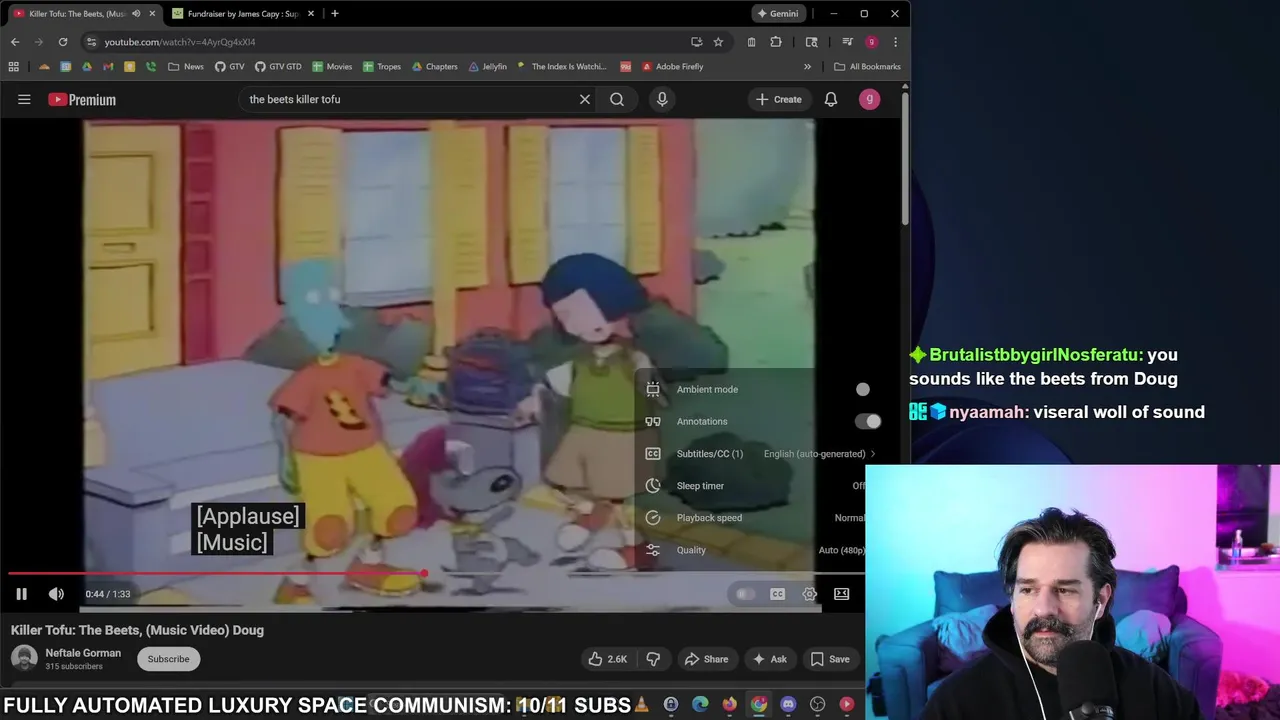
Task: Open the All Bookmarks folder
Action: 867,67
